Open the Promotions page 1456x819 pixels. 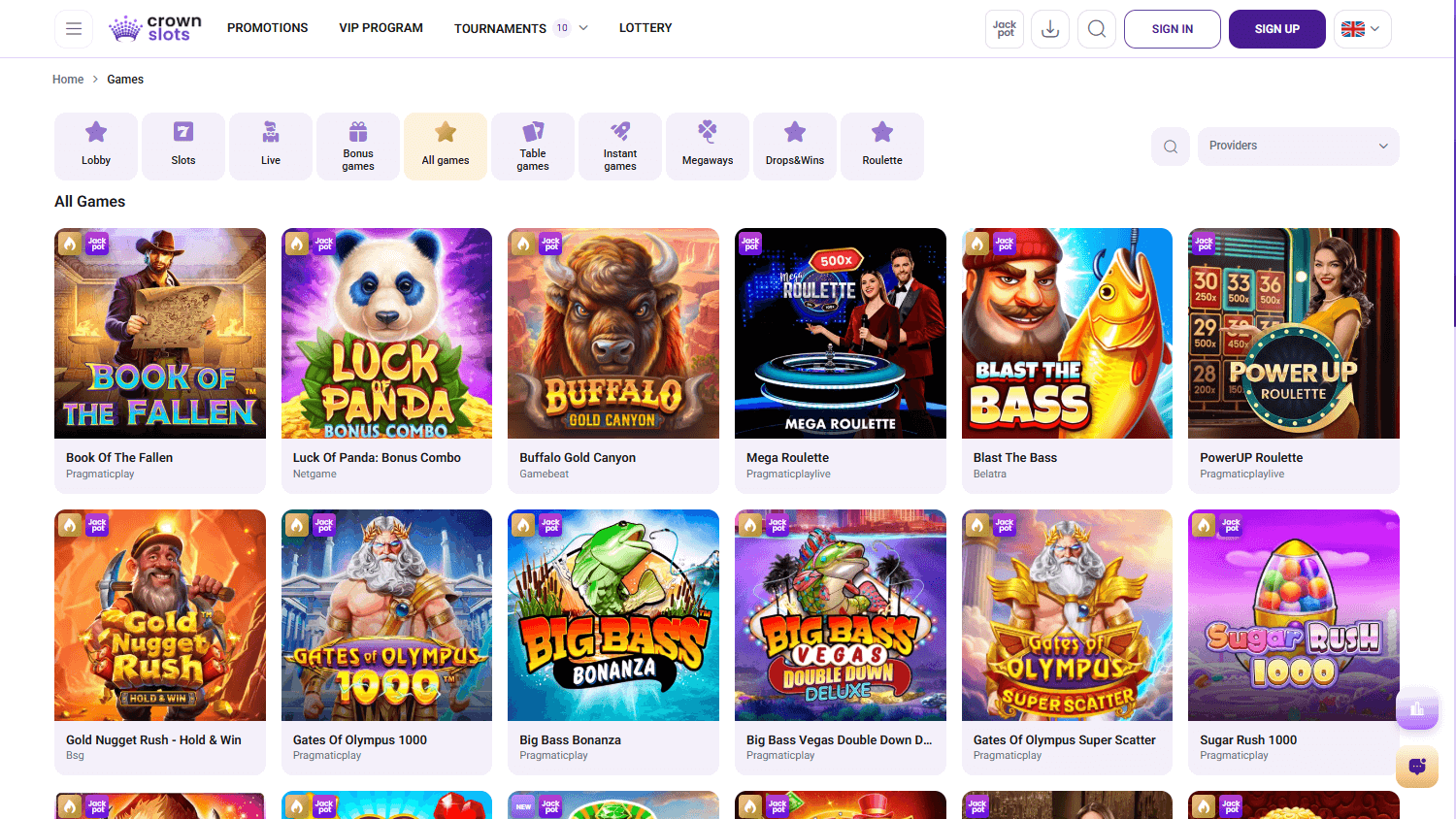(x=267, y=28)
